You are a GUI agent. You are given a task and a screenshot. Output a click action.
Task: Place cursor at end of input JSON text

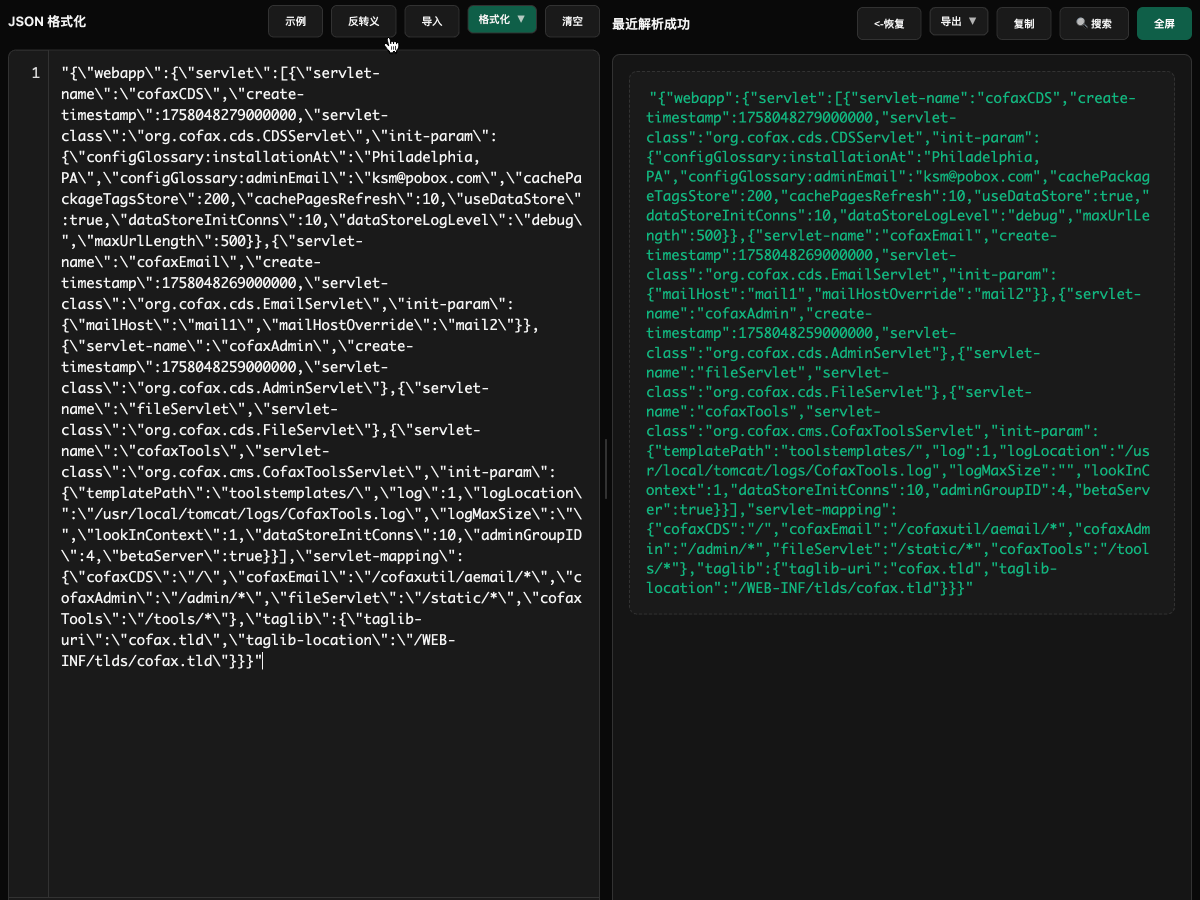coord(262,661)
